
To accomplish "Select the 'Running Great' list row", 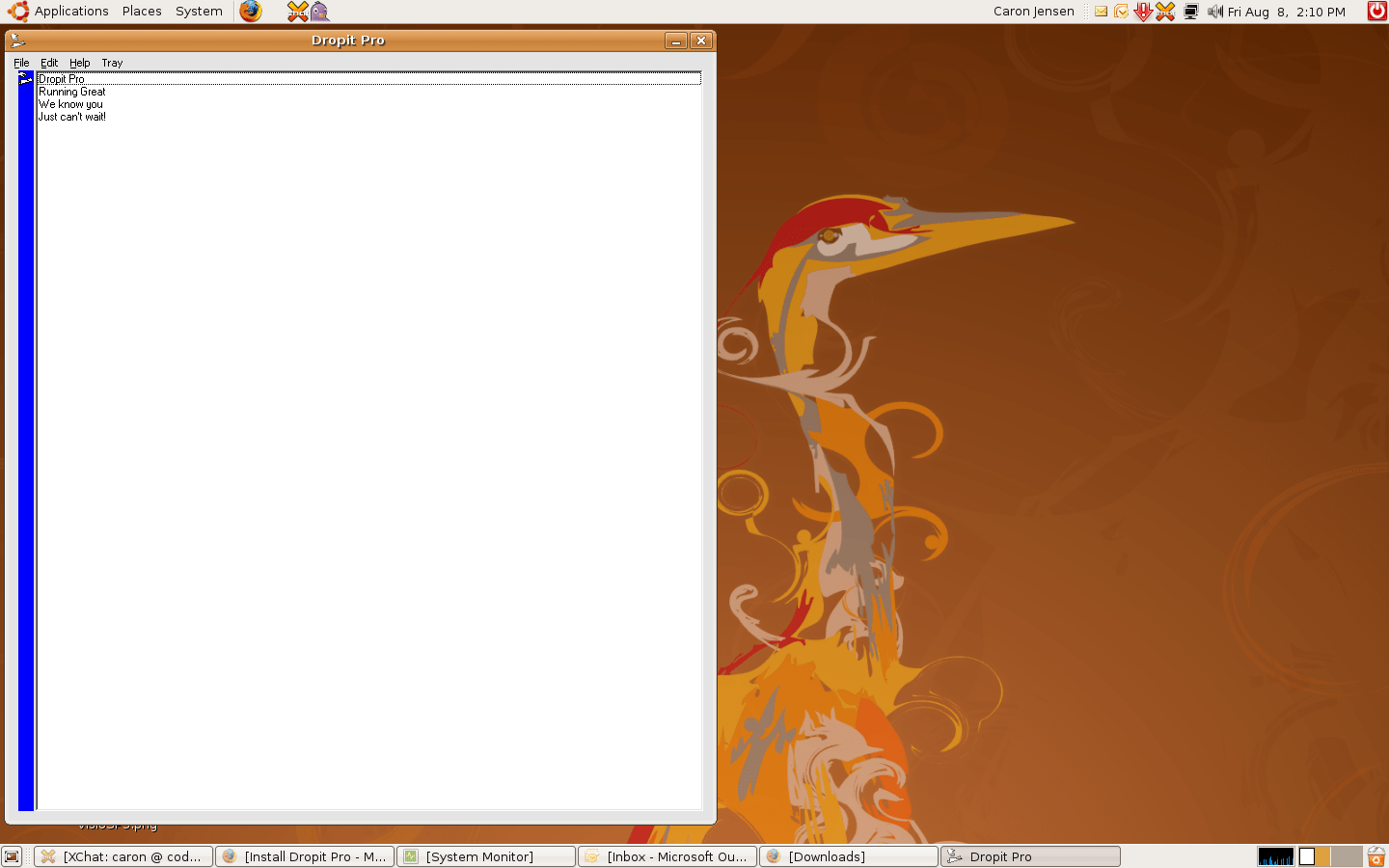I will pos(368,92).
